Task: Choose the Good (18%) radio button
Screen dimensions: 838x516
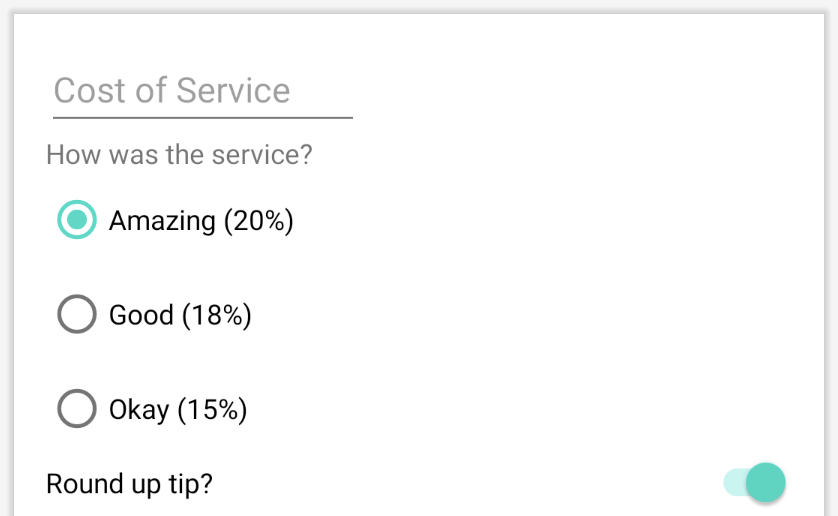Action: (77, 315)
